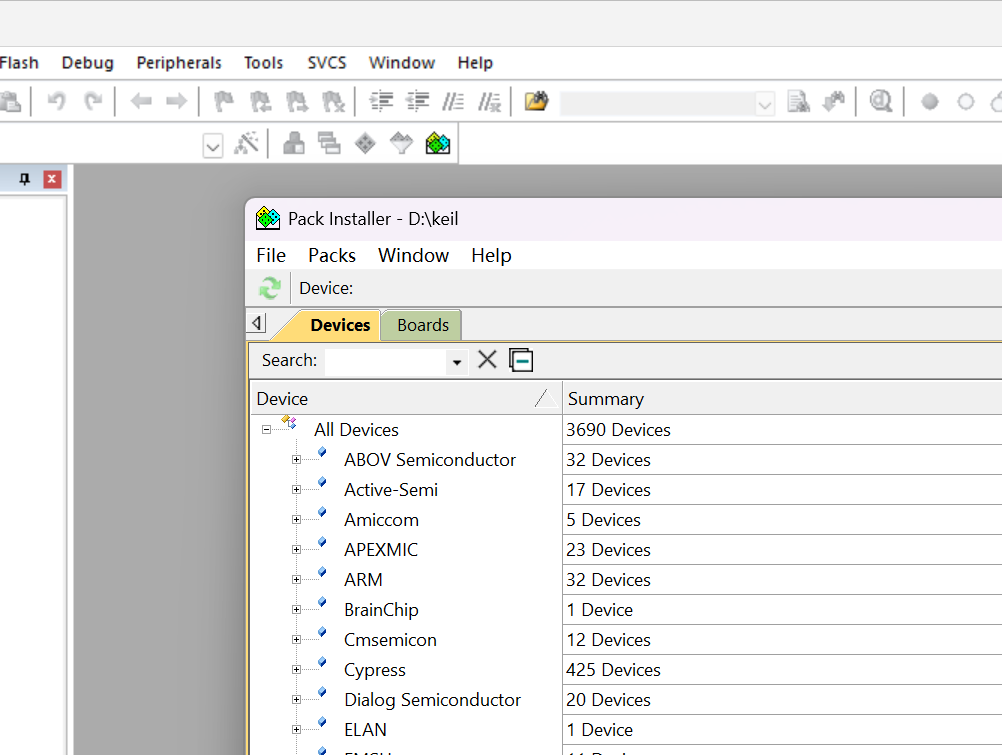The height and width of the screenshot is (755, 1002).
Task: Start the debug session with the magnifier icon
Action: click(x=881, y=101)
